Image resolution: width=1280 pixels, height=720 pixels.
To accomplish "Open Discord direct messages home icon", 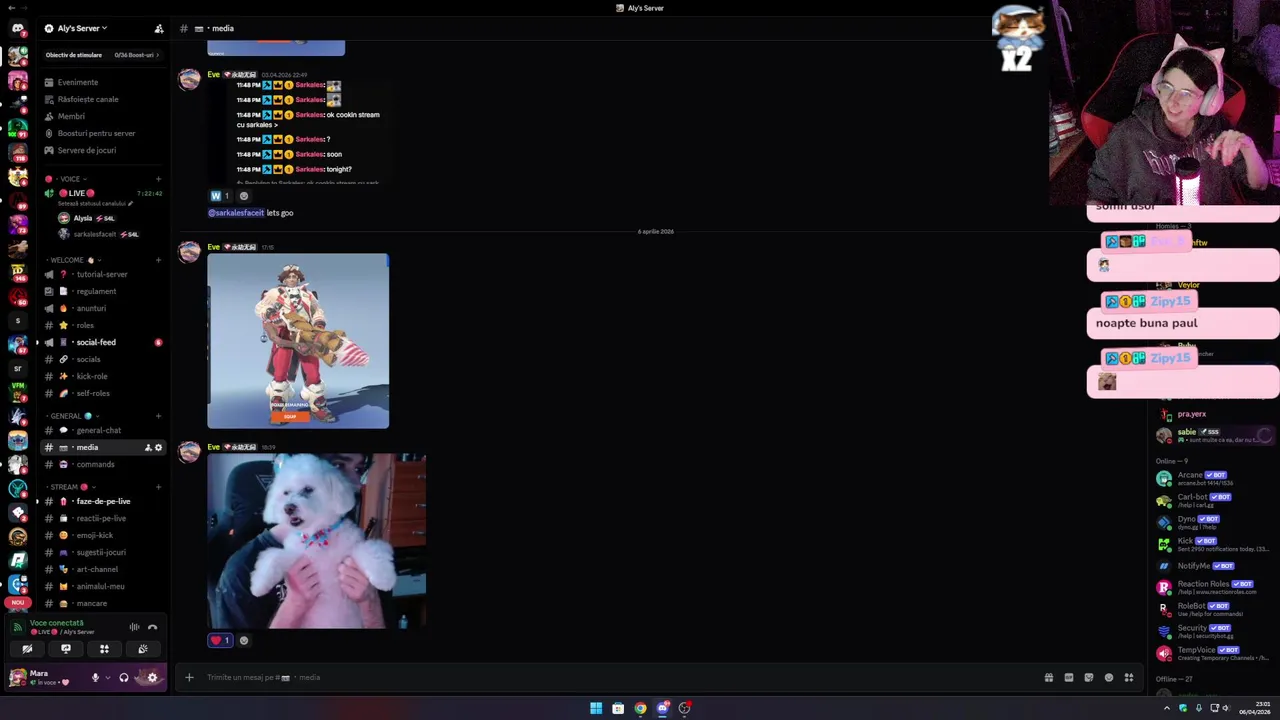I will click(x=17, y=29).
